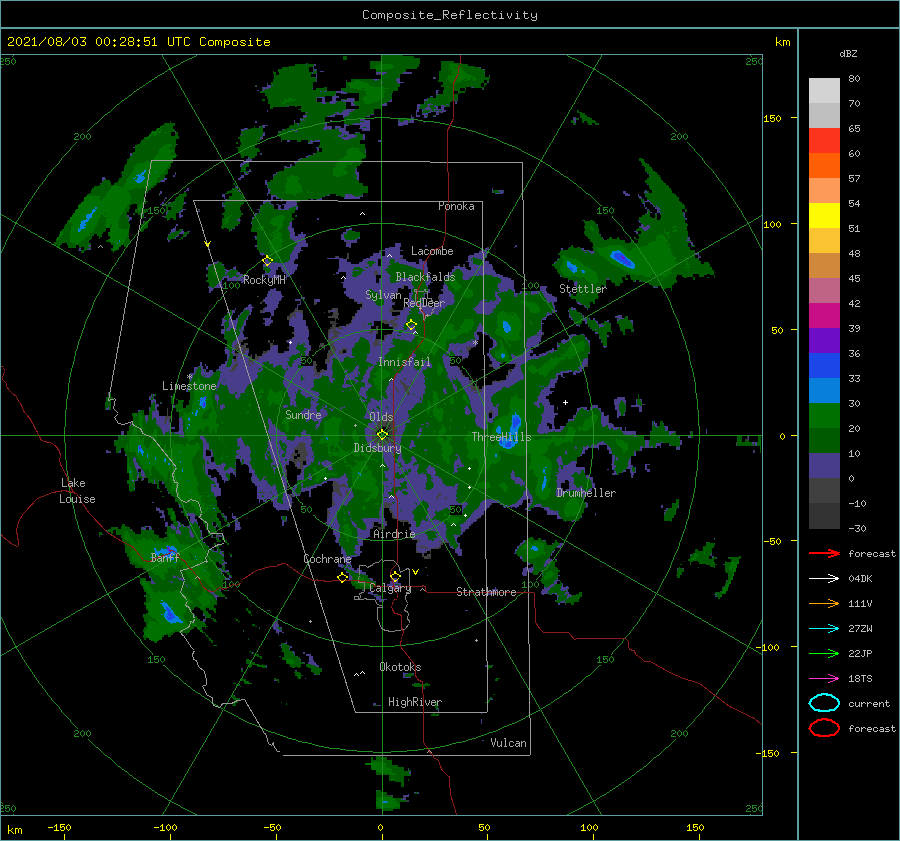
Task: Select the yellow diamond marker near RockyMH
Action: click(267, 261)
